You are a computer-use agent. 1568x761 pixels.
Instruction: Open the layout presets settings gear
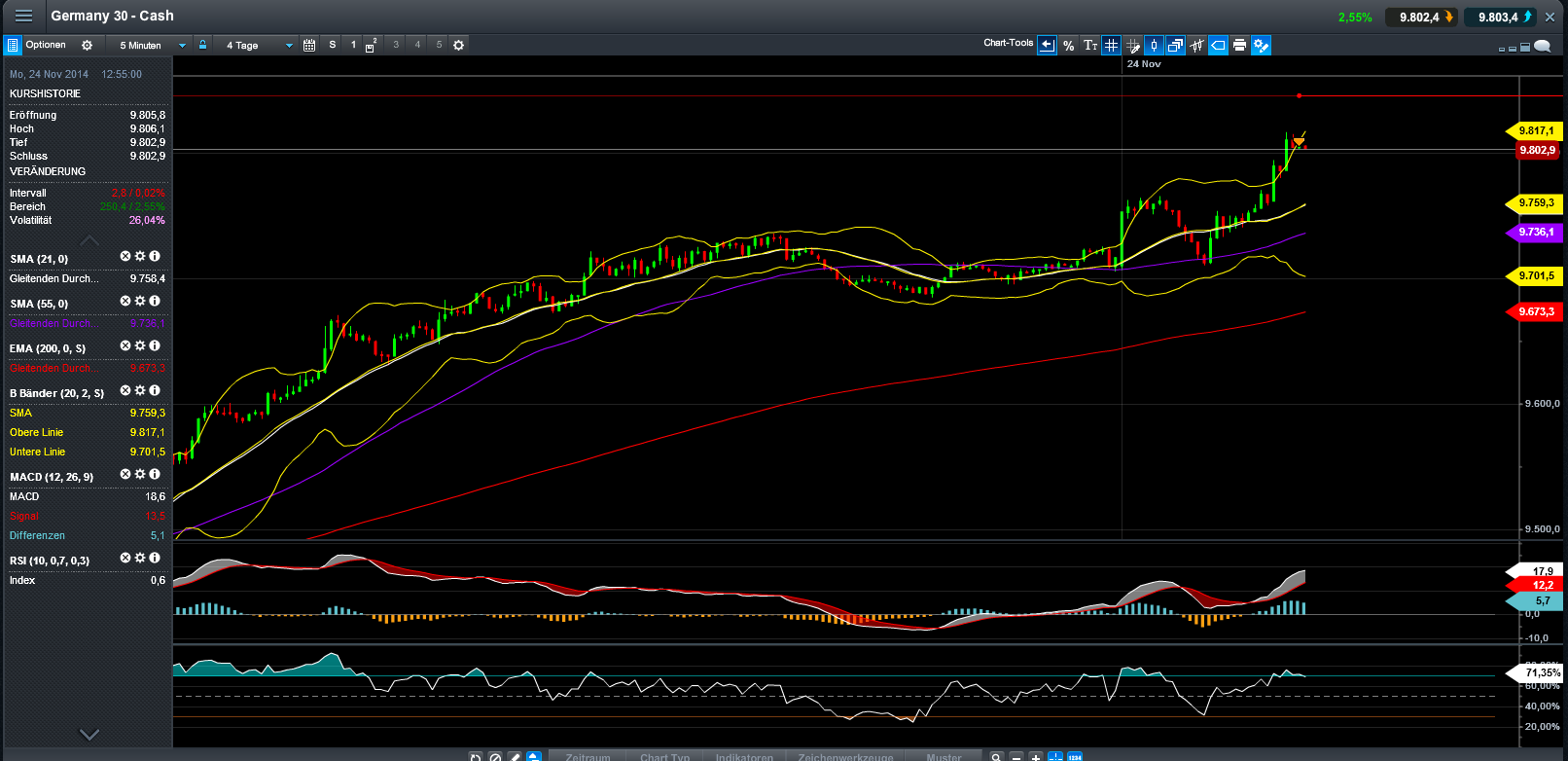pos(459,45)
